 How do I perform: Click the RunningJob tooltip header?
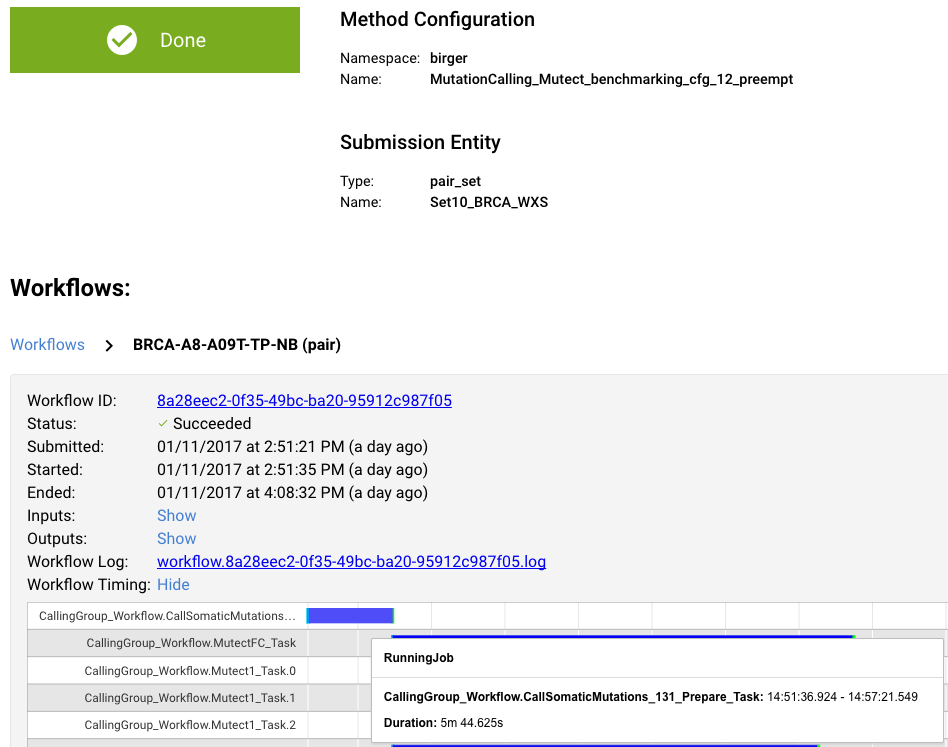tap(418, 658)
